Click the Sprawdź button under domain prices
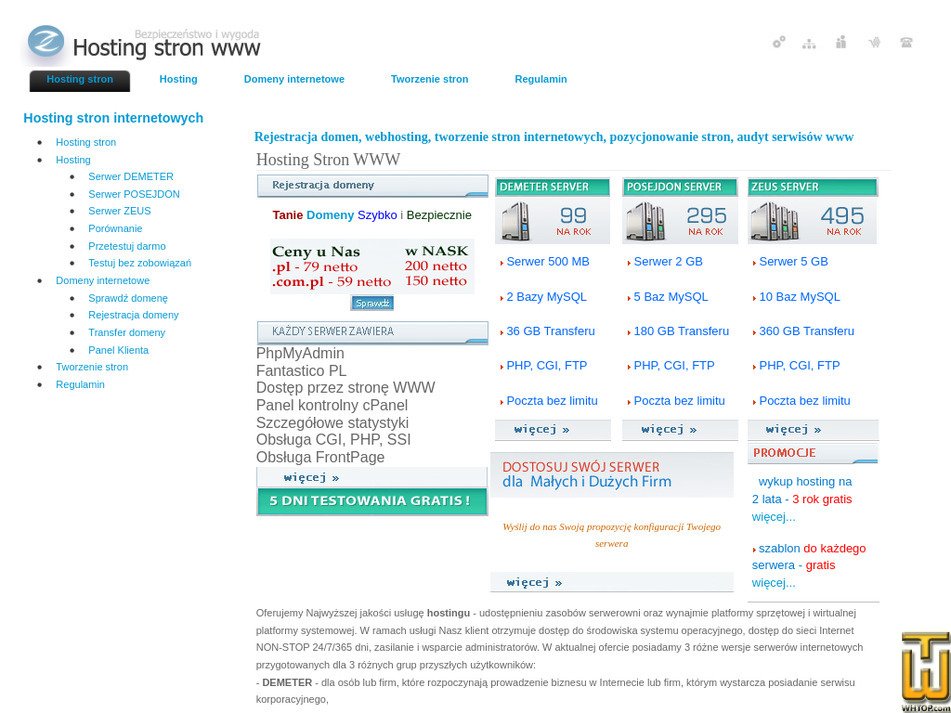This screenshot has height=713, width=951. point(372,302)
